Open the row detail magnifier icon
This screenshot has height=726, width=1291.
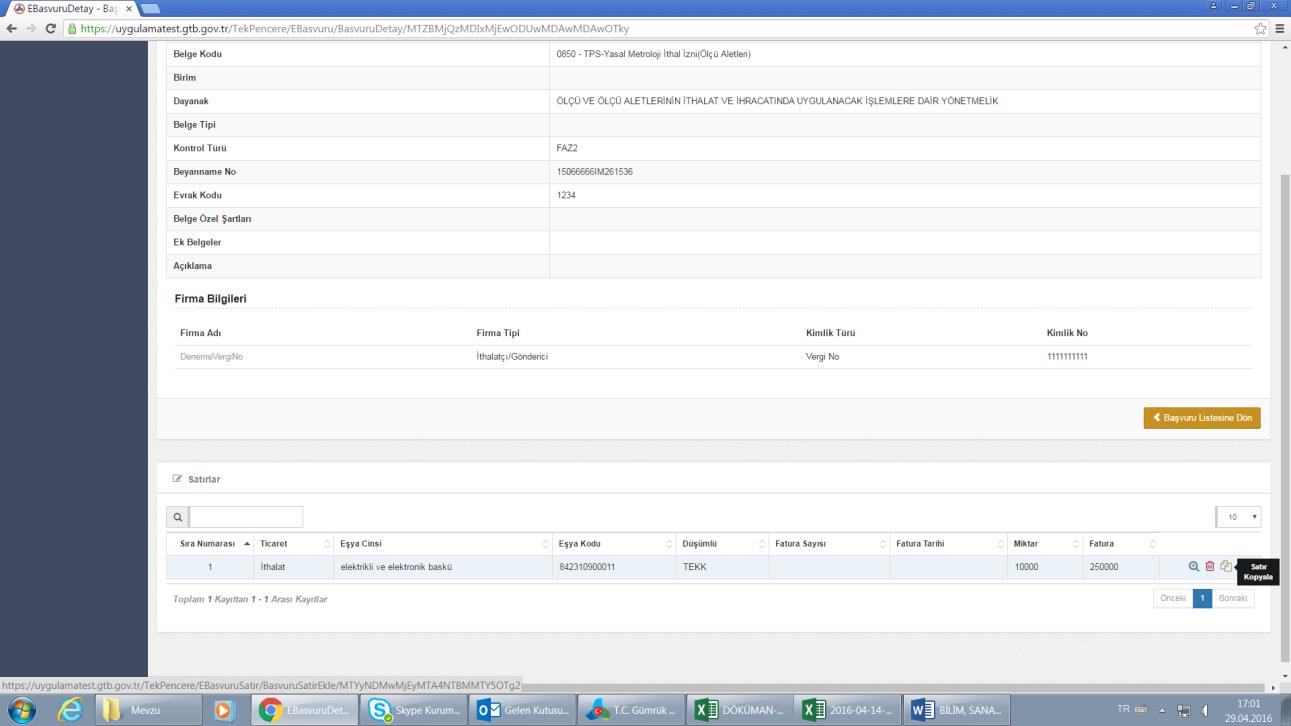pyautogui.click(x=1193, y=566)
